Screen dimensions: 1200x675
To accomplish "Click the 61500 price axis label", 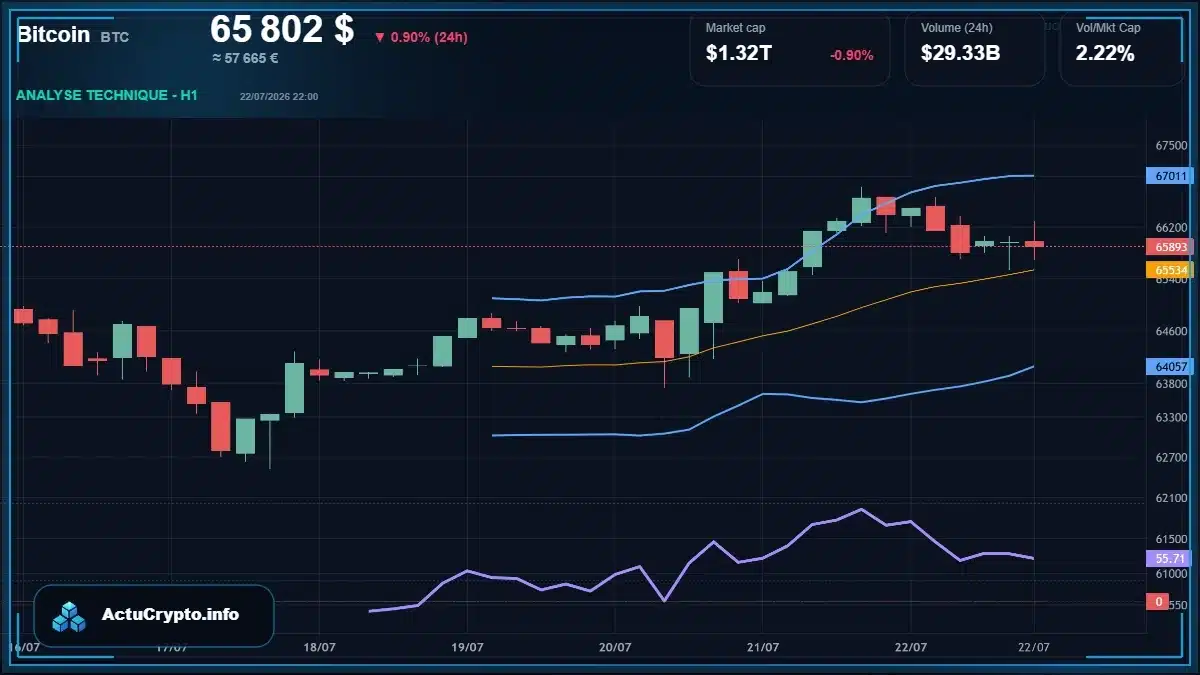I will pyautogui.click(x=1171, y=539).
